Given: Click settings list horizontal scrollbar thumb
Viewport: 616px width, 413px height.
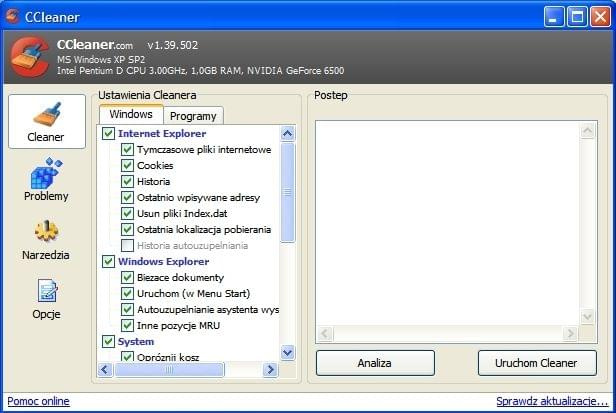Looking at the screenshot, I should 169,369.
